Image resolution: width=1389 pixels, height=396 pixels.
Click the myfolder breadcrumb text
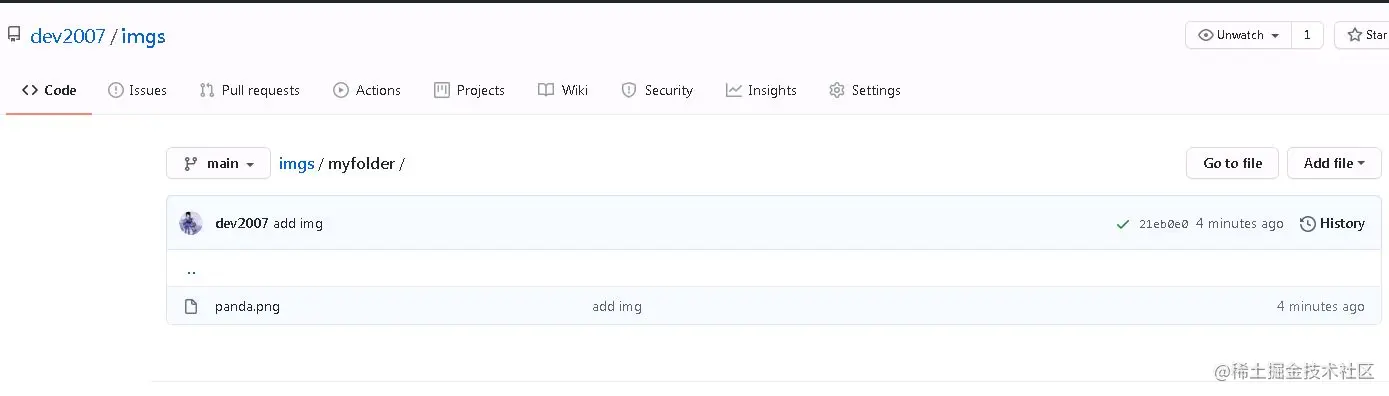361,163
